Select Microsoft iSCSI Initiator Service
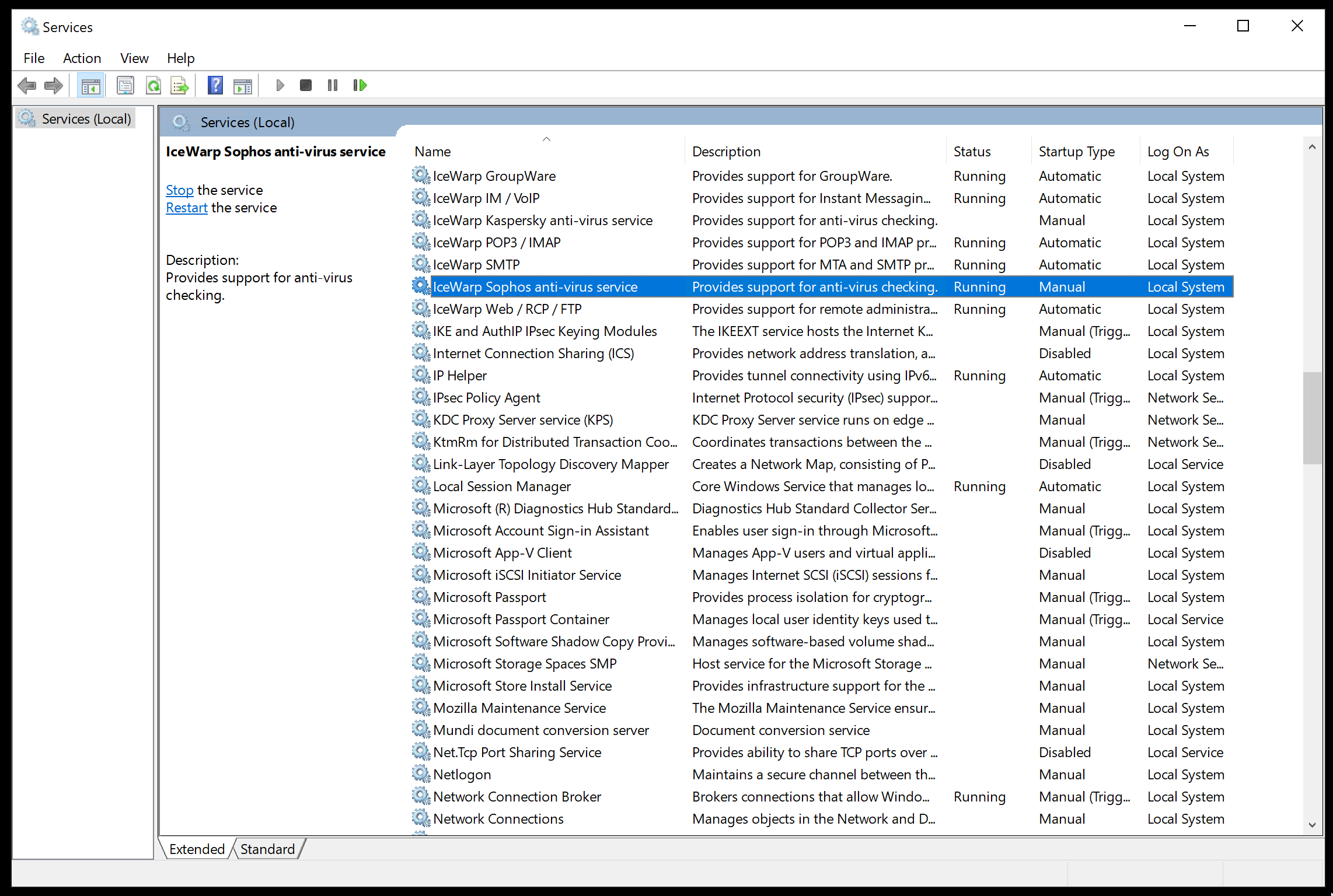Screen dimensions: 1333x896 click(822, 575)
